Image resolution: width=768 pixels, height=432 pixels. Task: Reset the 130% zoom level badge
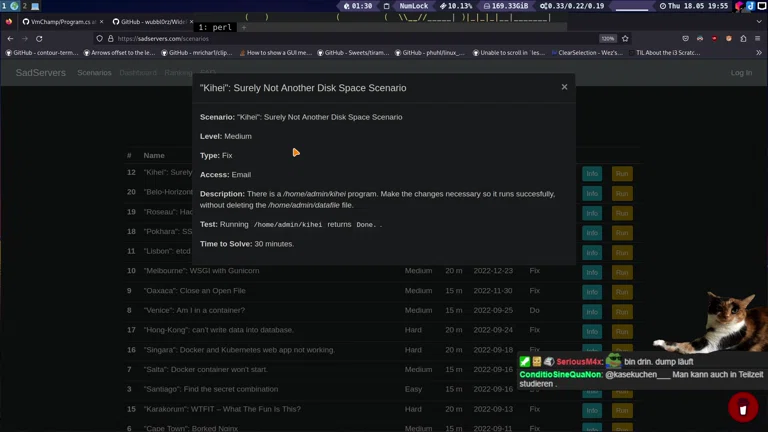pyautogui.click(x=607, y=38)
